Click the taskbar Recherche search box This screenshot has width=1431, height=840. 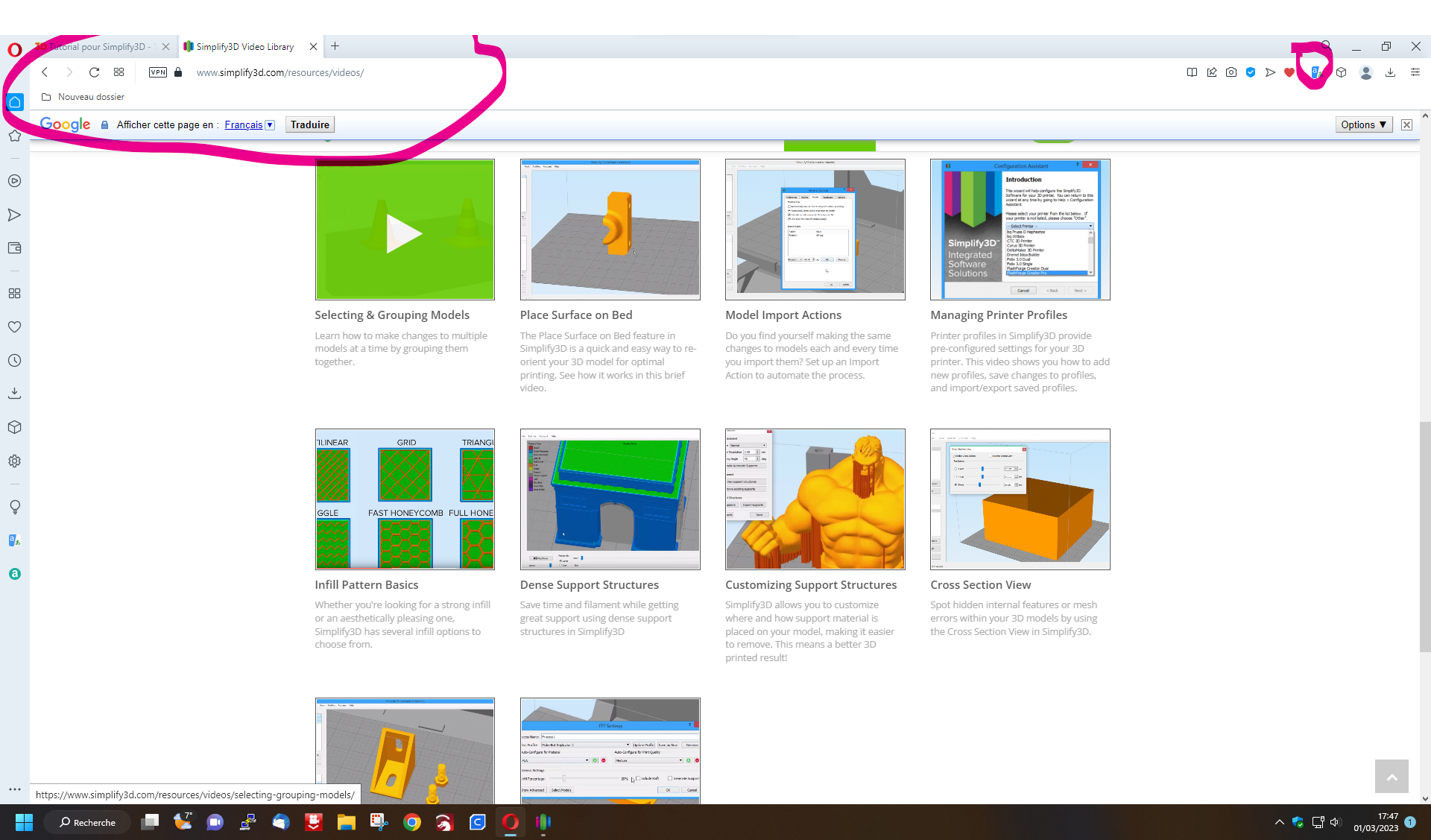(x=87, y=822)
